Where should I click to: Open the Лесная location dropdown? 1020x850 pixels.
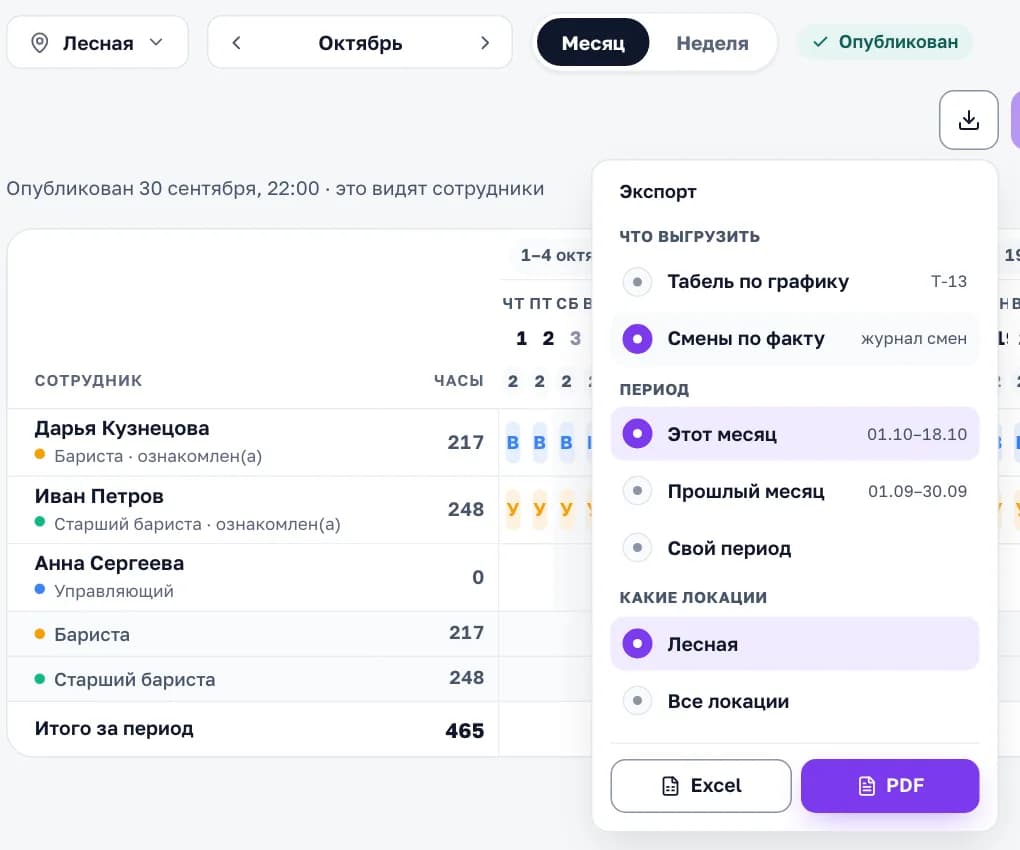[98, 43]
